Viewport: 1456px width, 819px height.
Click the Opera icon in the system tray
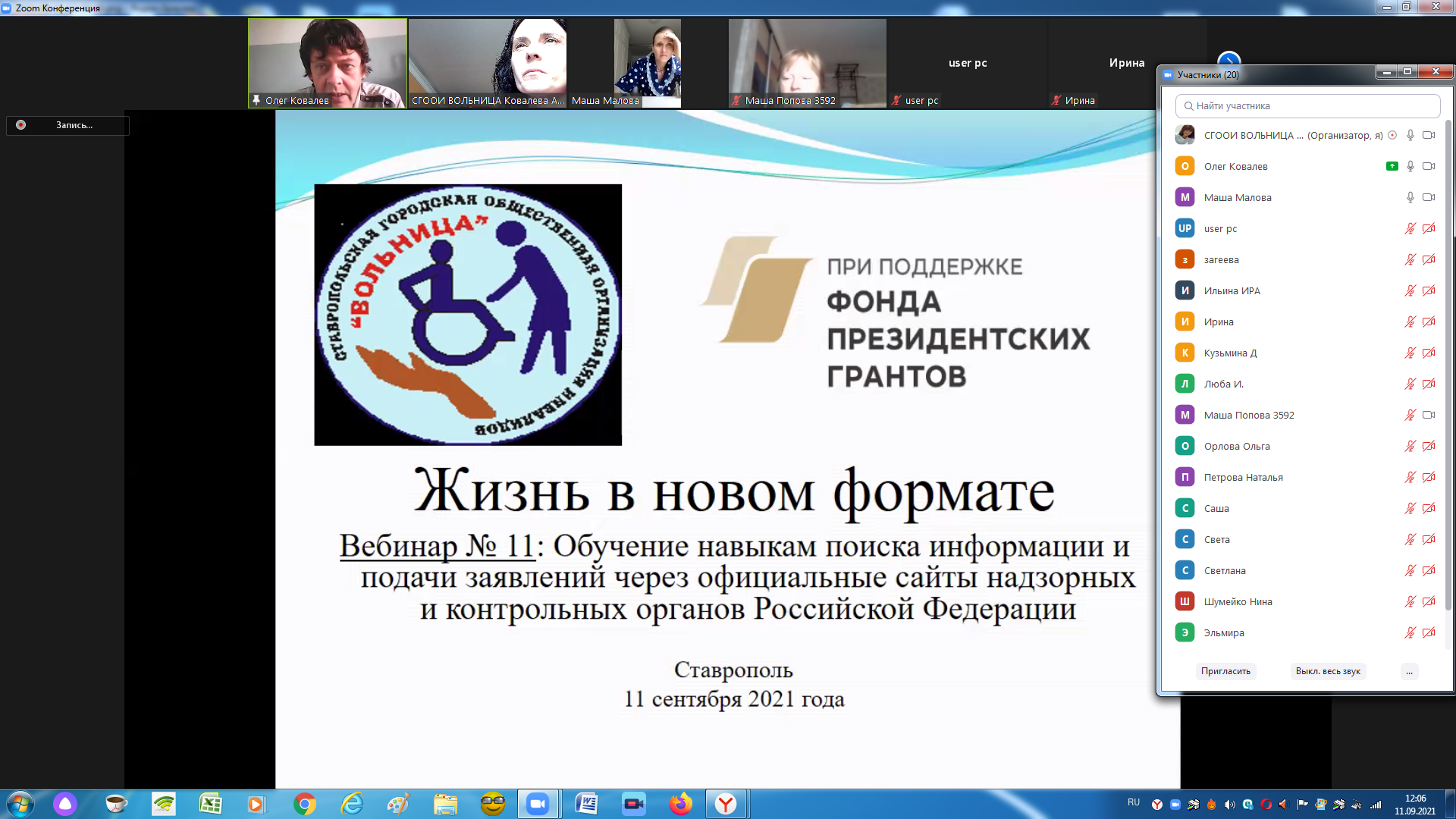1266,805
